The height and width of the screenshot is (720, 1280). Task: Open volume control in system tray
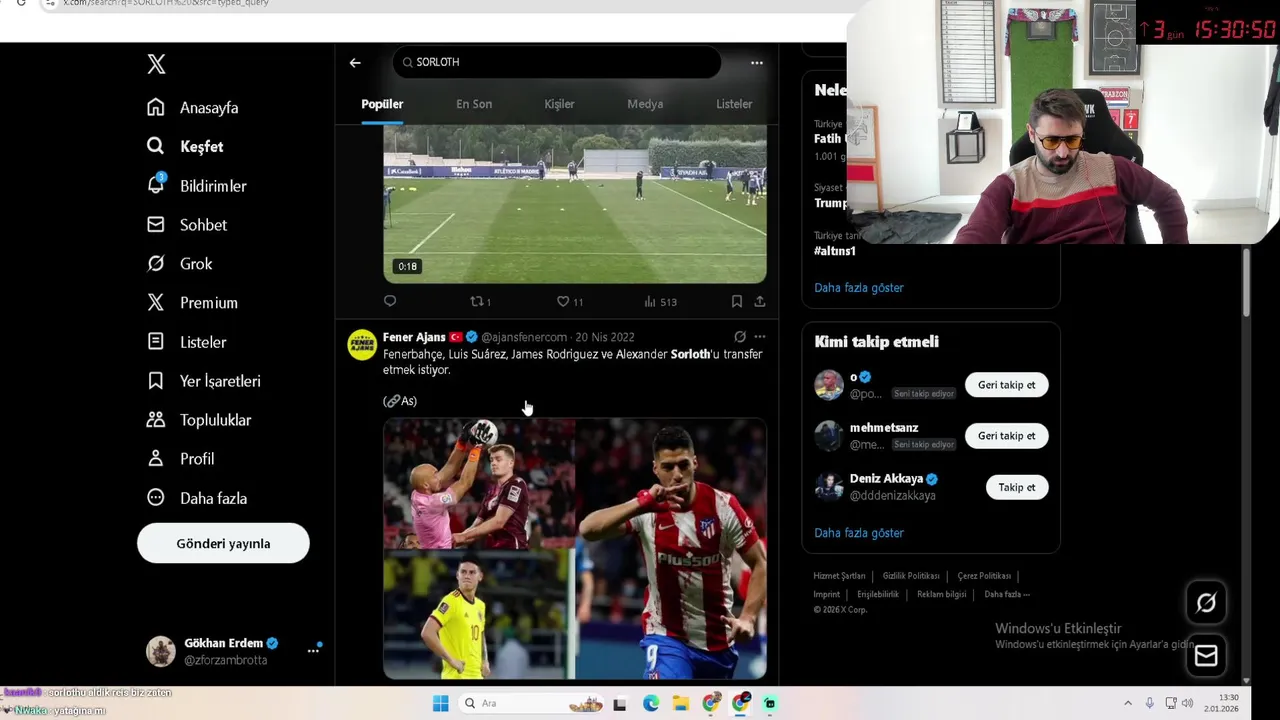[1187, 703]
